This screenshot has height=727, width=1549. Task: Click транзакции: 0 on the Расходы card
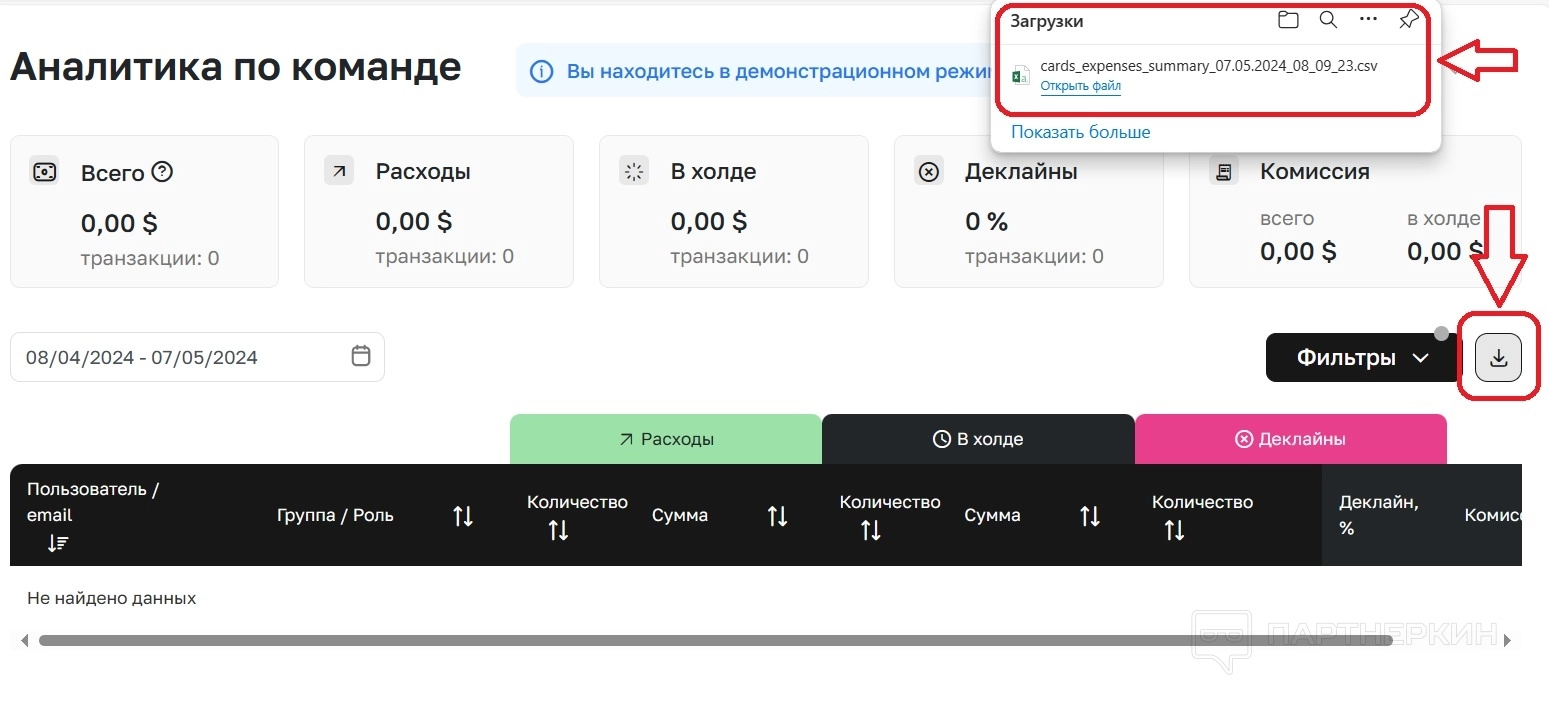pos(445,257)
